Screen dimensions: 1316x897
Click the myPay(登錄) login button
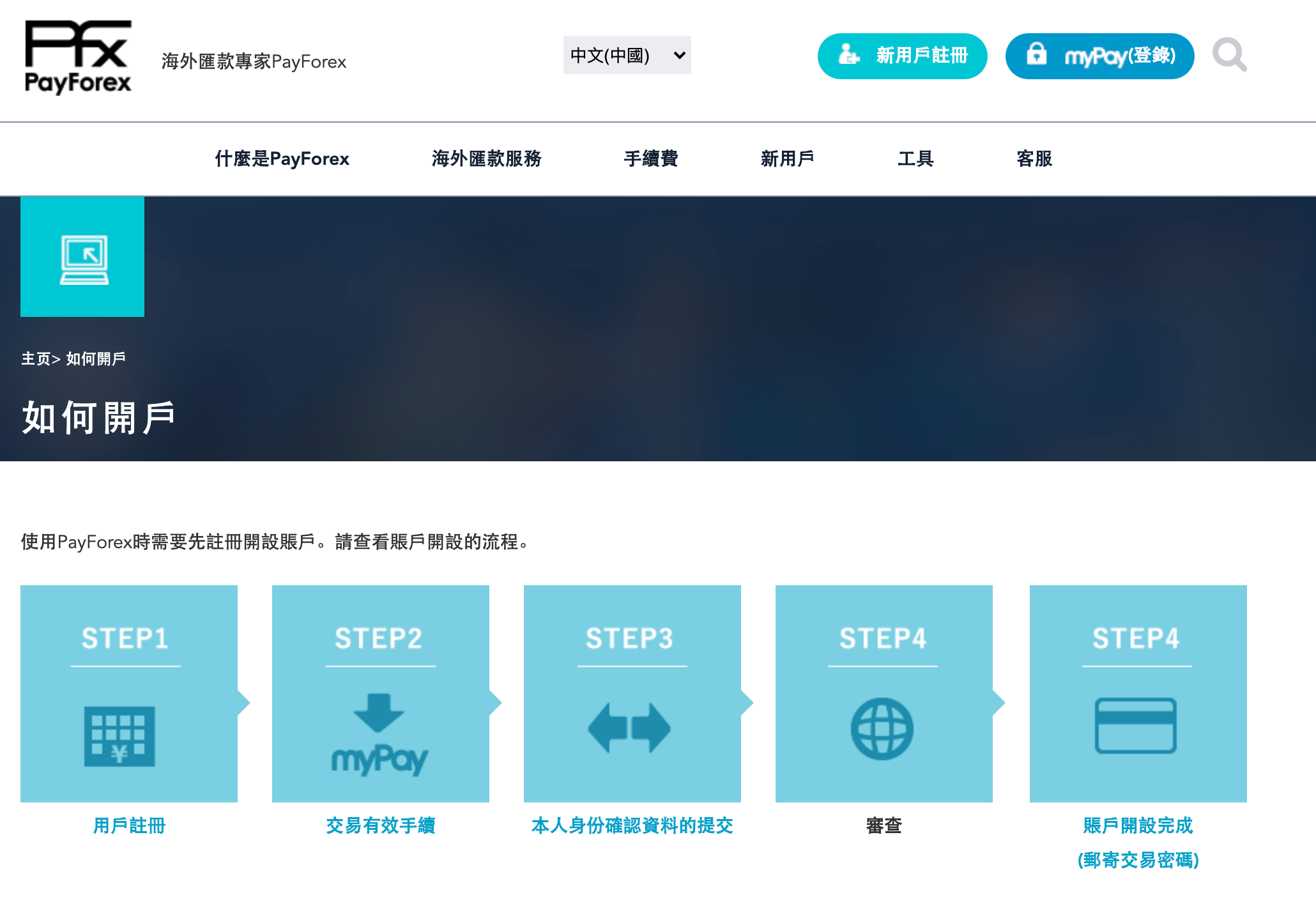pyautogui.click(x=1100, y=56)
